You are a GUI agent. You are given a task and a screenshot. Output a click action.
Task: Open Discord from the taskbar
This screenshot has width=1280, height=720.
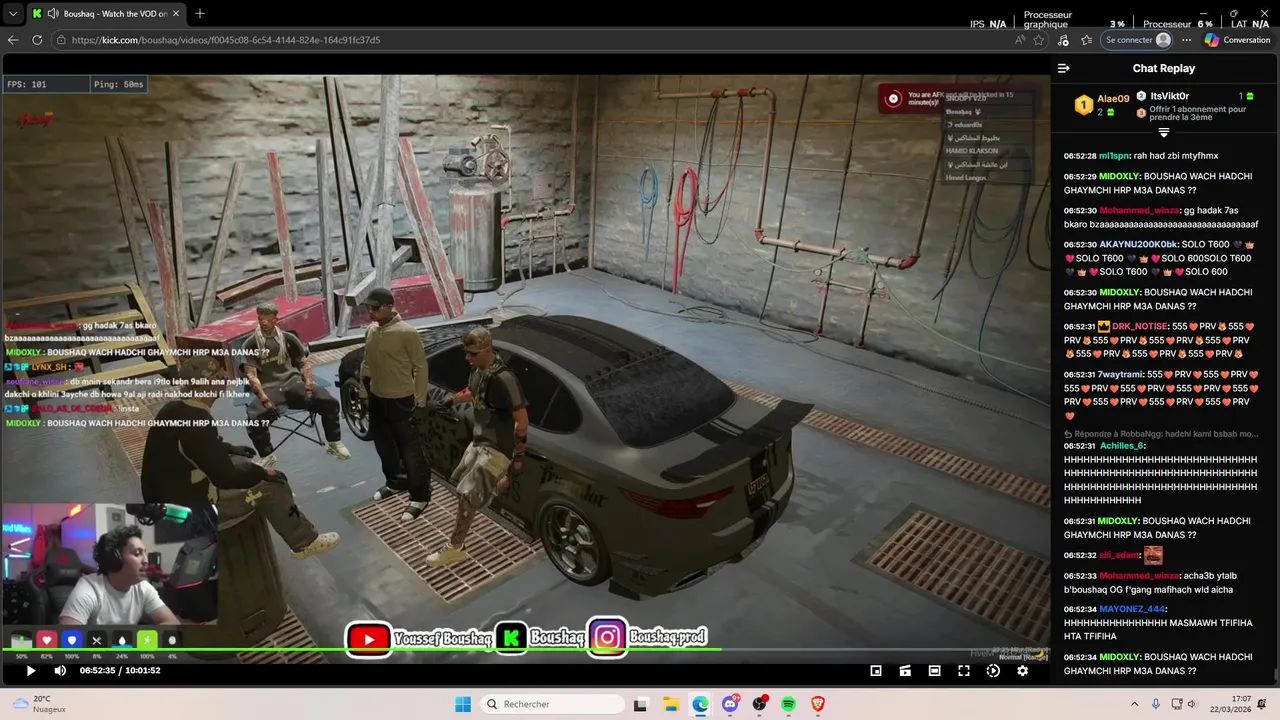[730, 704]
